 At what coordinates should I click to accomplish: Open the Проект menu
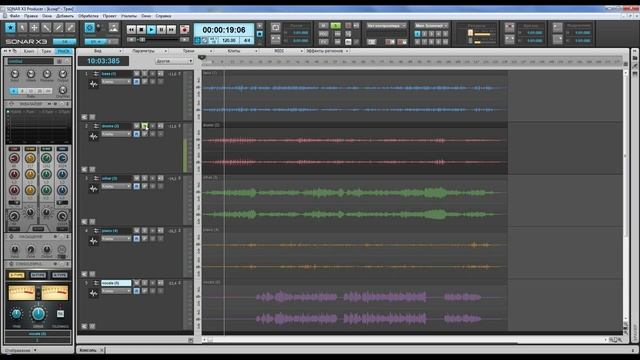coord(110,16)
